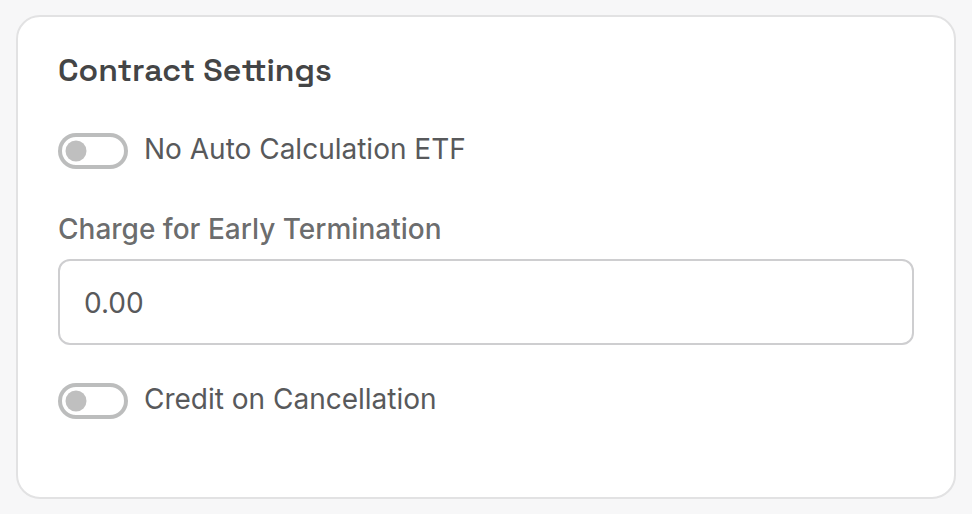
Task: Turn on Credit on Cancellation switch
Action: pyautogui.click(x=93, y=401)
